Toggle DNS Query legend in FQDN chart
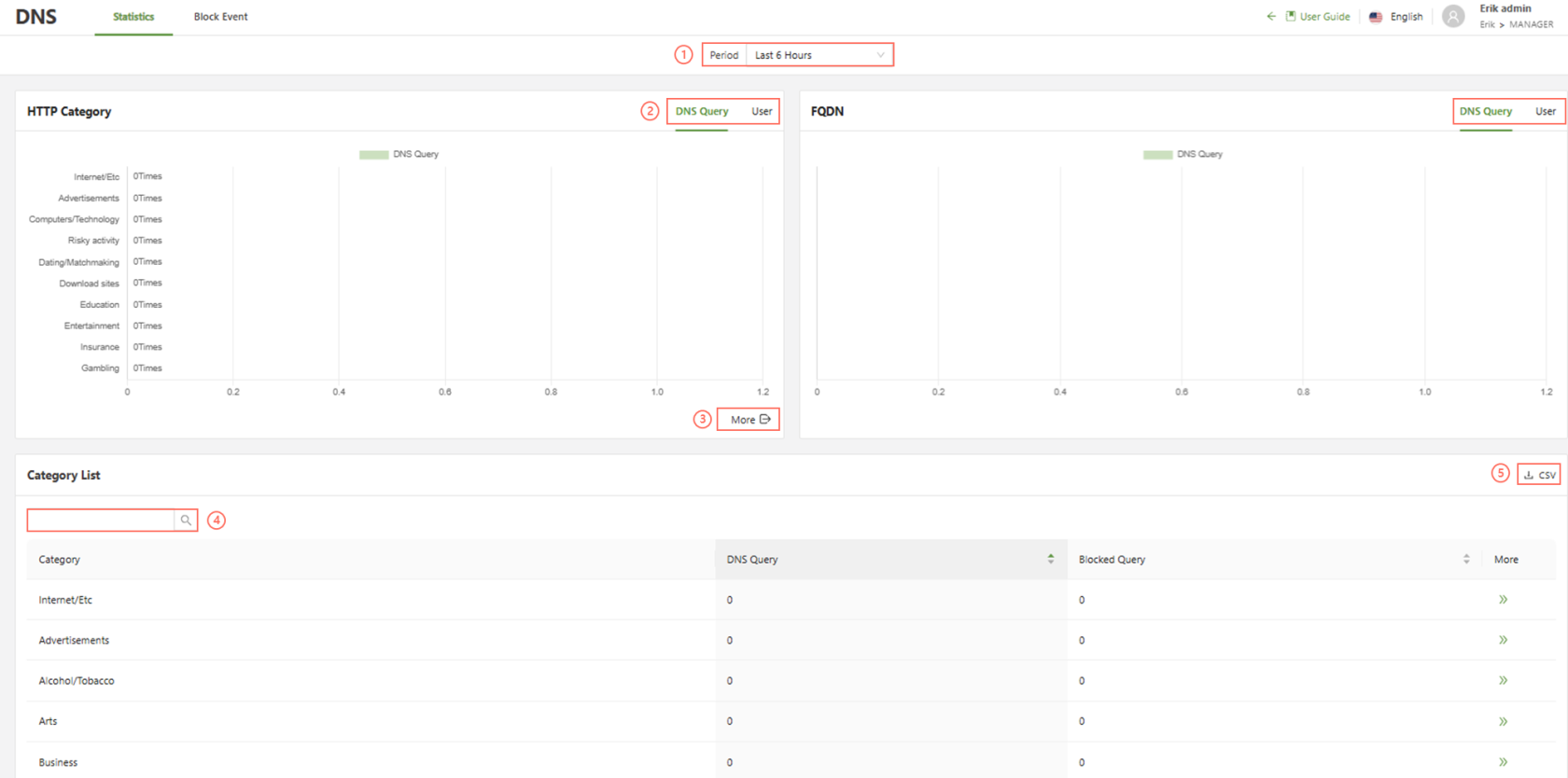 coord(1183,154)
